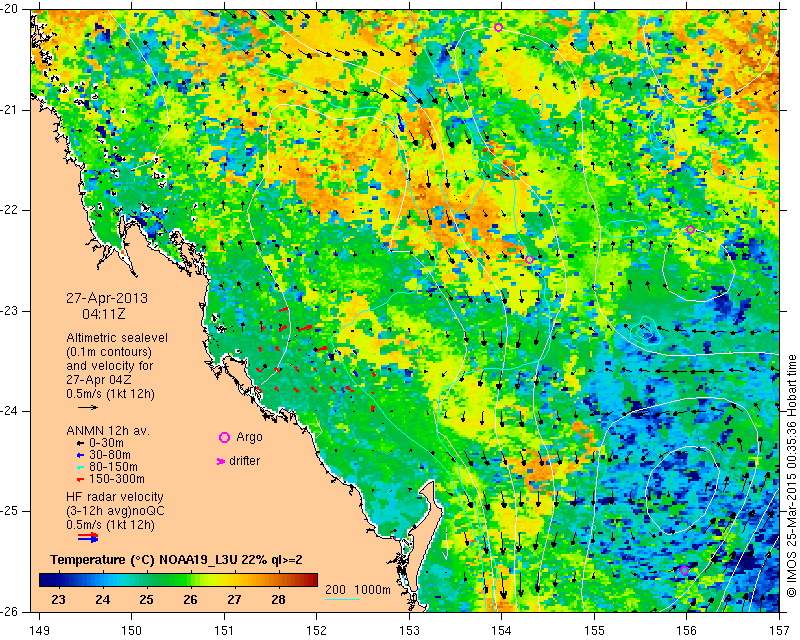Image resolution: width=800 pixels, height=640 pixels.
Task: Click longitude axis label 152
Action: [x=317, y=631]
